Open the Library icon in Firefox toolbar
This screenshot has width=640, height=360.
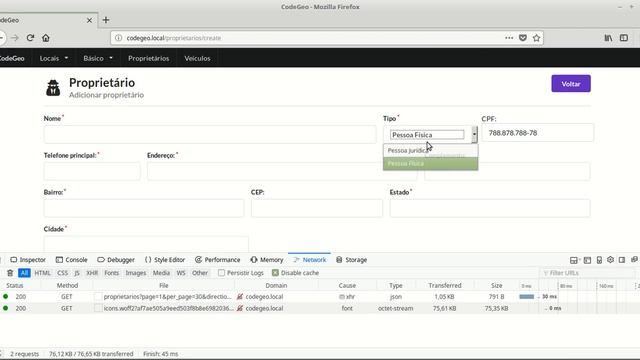tap(608, 38)
